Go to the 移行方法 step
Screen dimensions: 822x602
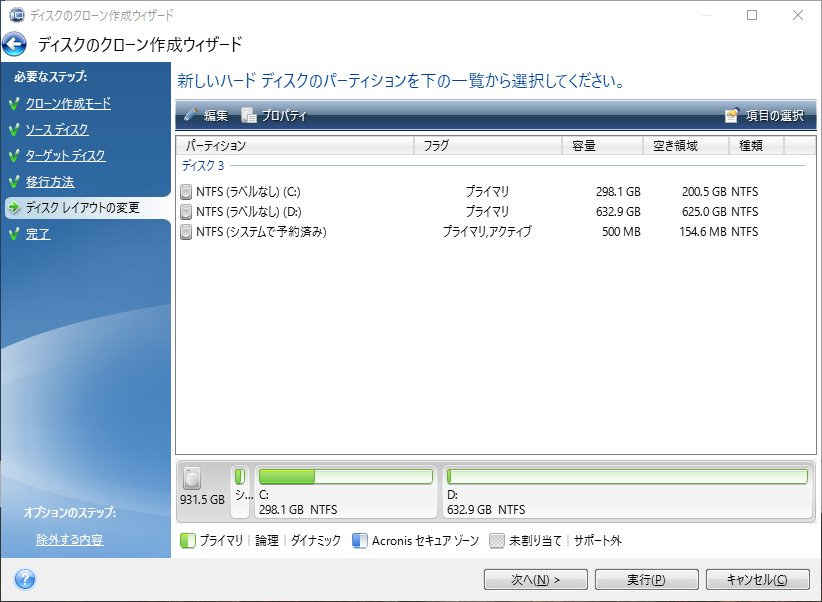tap(50, 181)
